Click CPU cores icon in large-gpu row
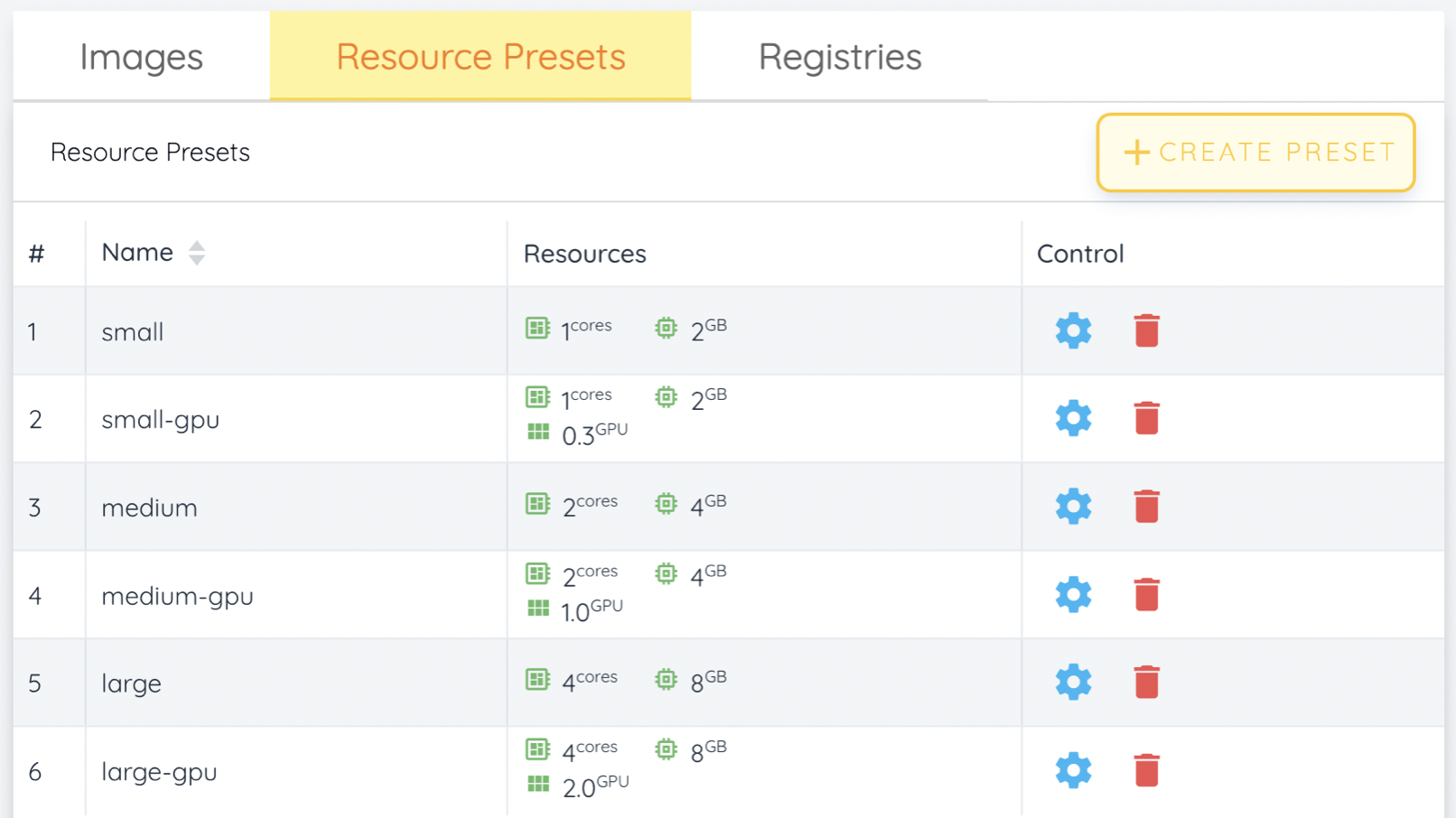Image resolution: width=1456 pixels, height=818 pixels. (537, 749)
